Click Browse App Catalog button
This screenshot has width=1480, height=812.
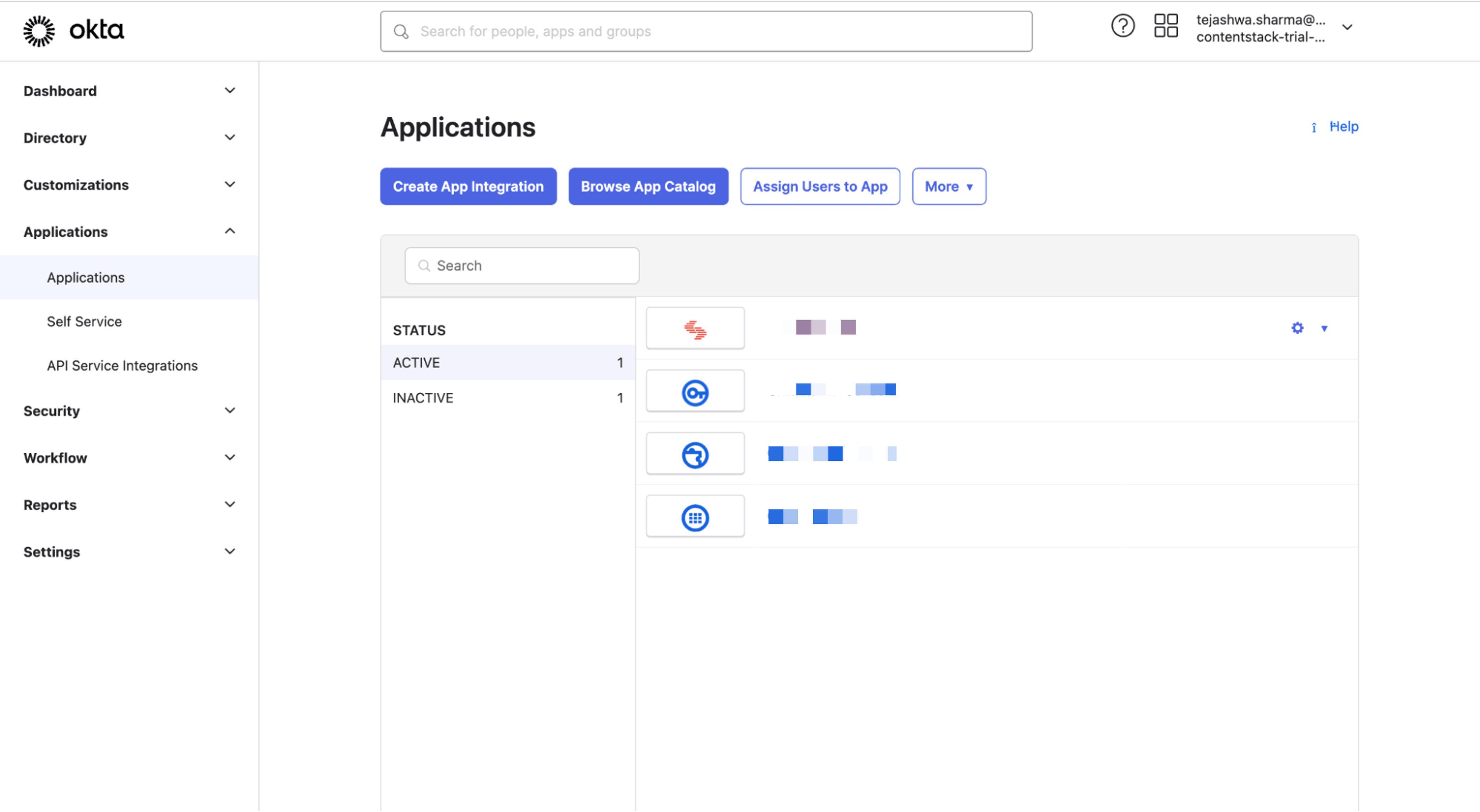tap(648, 187)
